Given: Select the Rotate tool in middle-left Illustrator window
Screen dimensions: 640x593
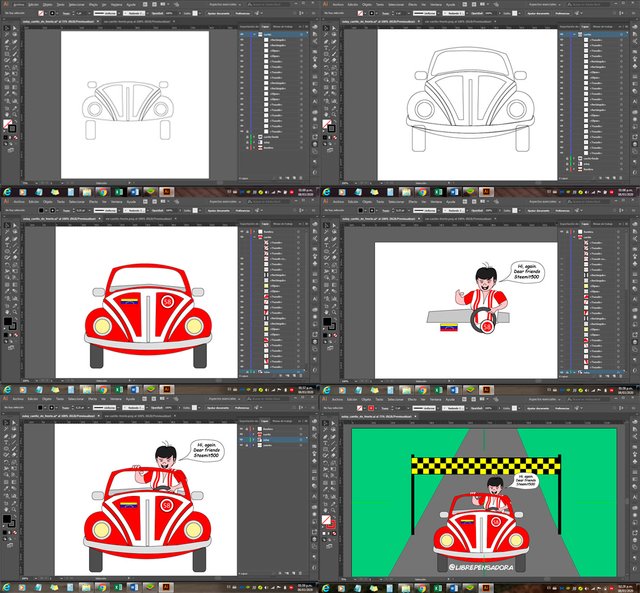Looking at the screenshot, I should click(x=7, y=264).
